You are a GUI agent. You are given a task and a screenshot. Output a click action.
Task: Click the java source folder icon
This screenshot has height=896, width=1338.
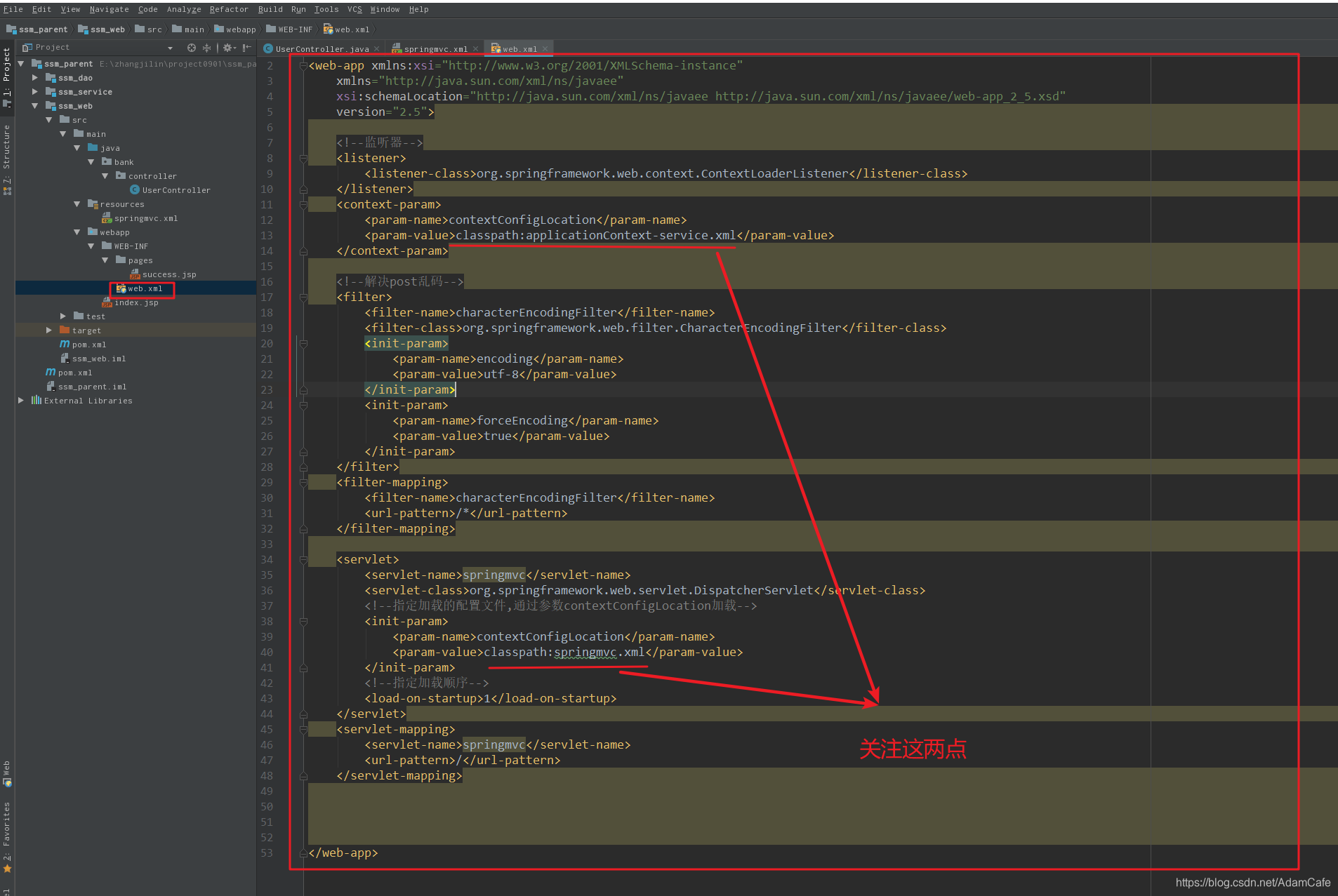coord(93,147)
